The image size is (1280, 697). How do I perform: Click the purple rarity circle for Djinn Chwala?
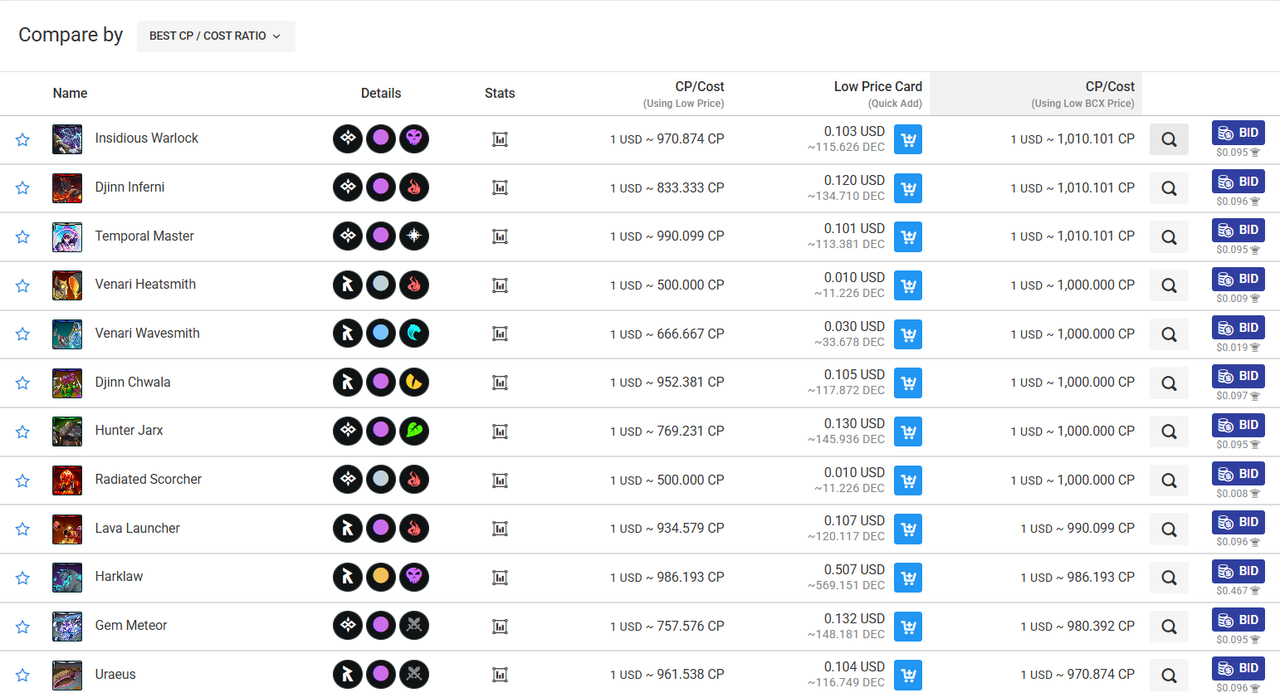coord(381,382)
